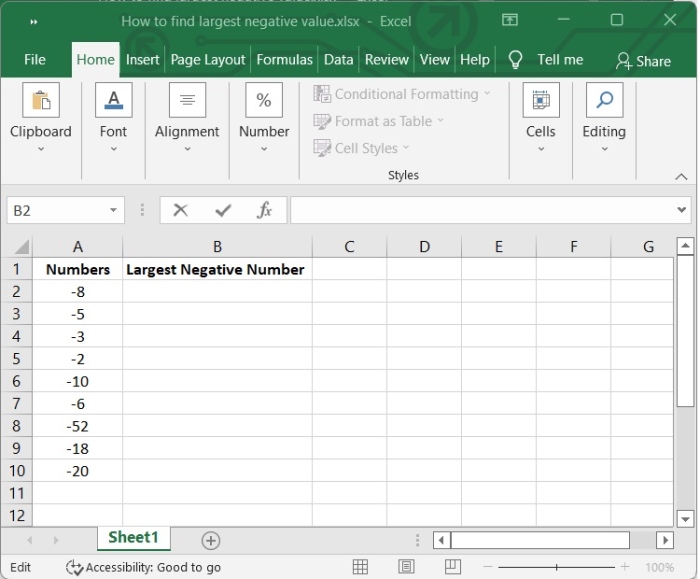Screen dimensions: 700x579
Task: Open the File tab
Action: click(x=35, y=60)
